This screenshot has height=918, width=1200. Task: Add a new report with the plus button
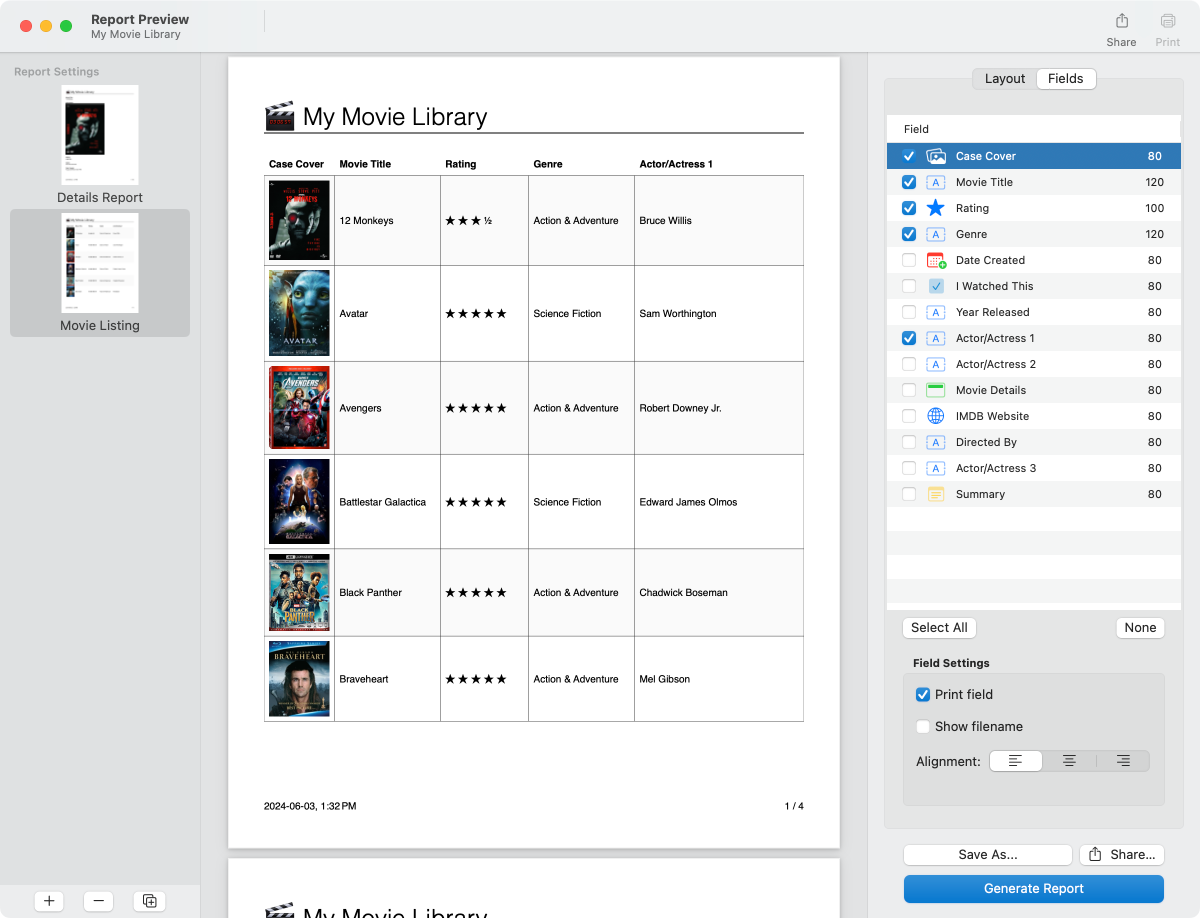(x=49, y=901)
